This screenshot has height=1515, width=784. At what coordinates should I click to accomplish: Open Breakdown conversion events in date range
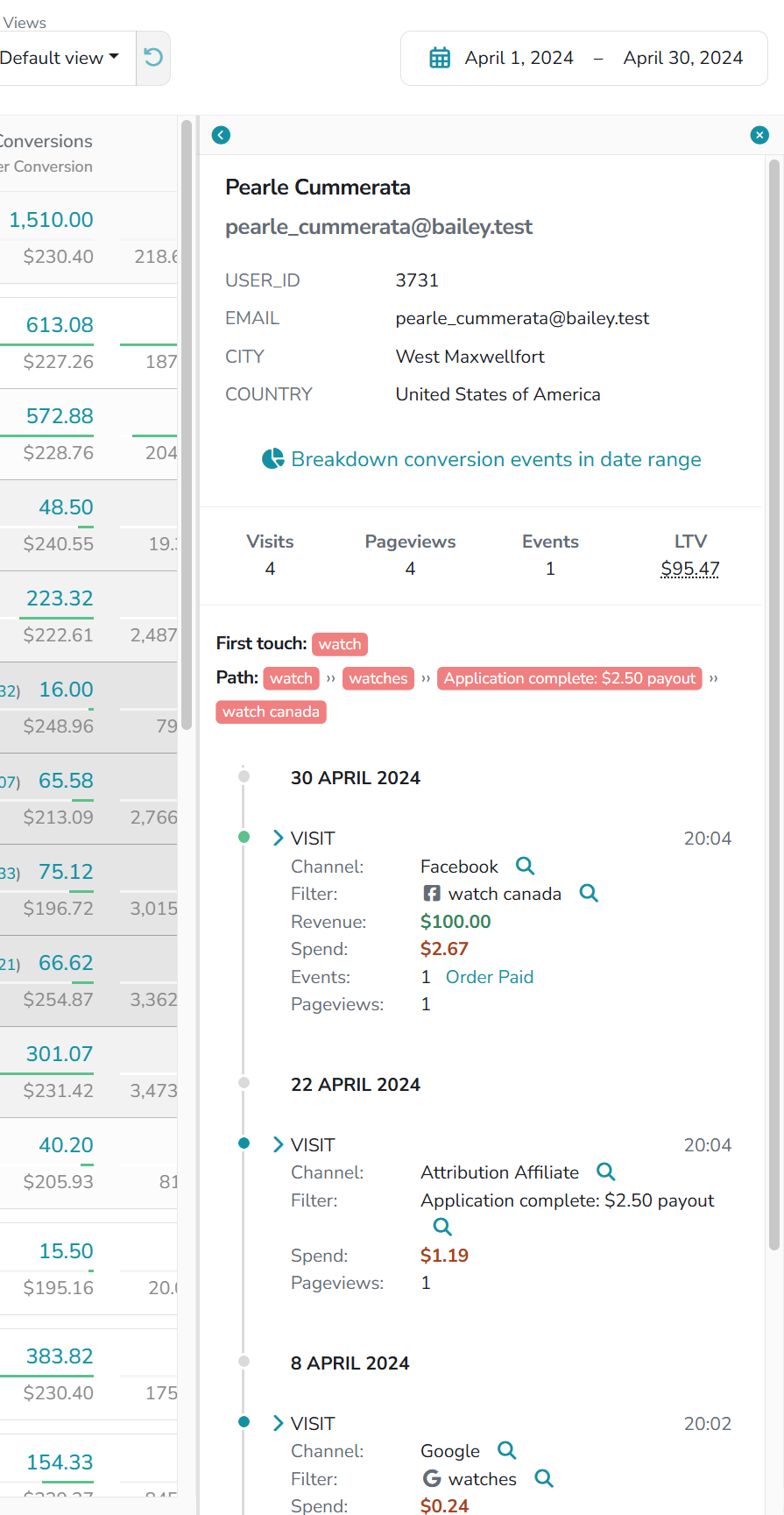pyautogui.click(x=496, y=459)
